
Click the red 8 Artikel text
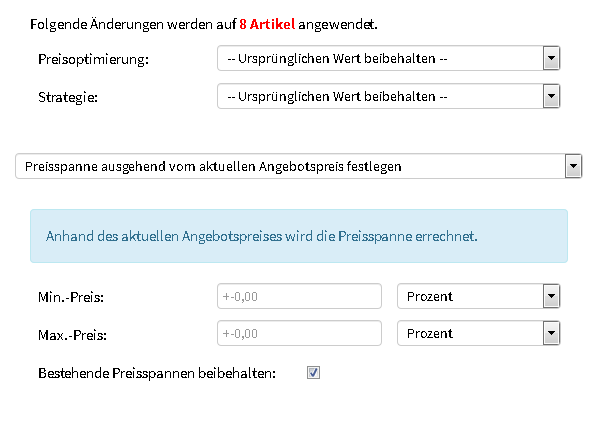(267, 24)
